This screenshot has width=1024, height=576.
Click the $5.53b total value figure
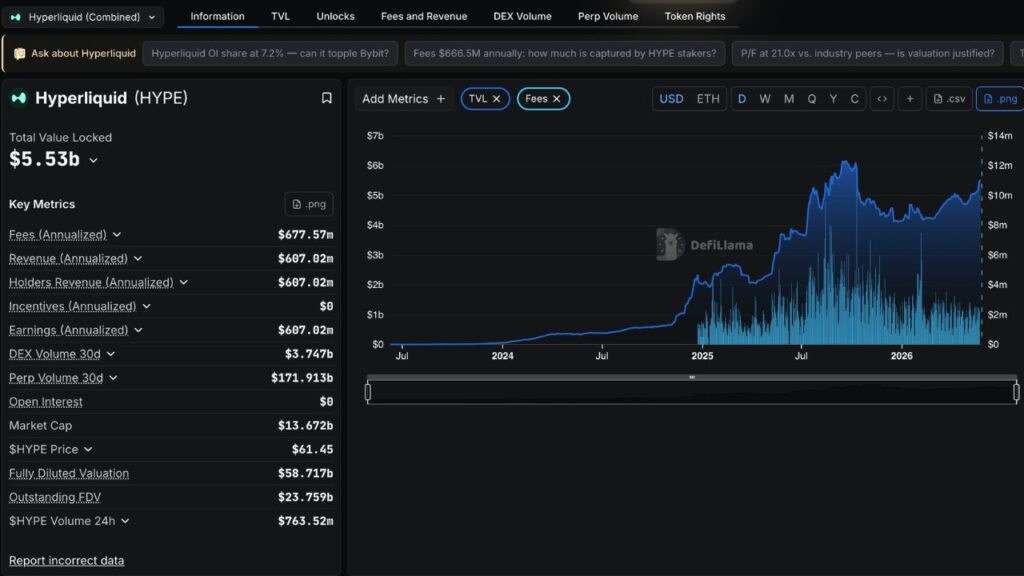tap(44, 159)
